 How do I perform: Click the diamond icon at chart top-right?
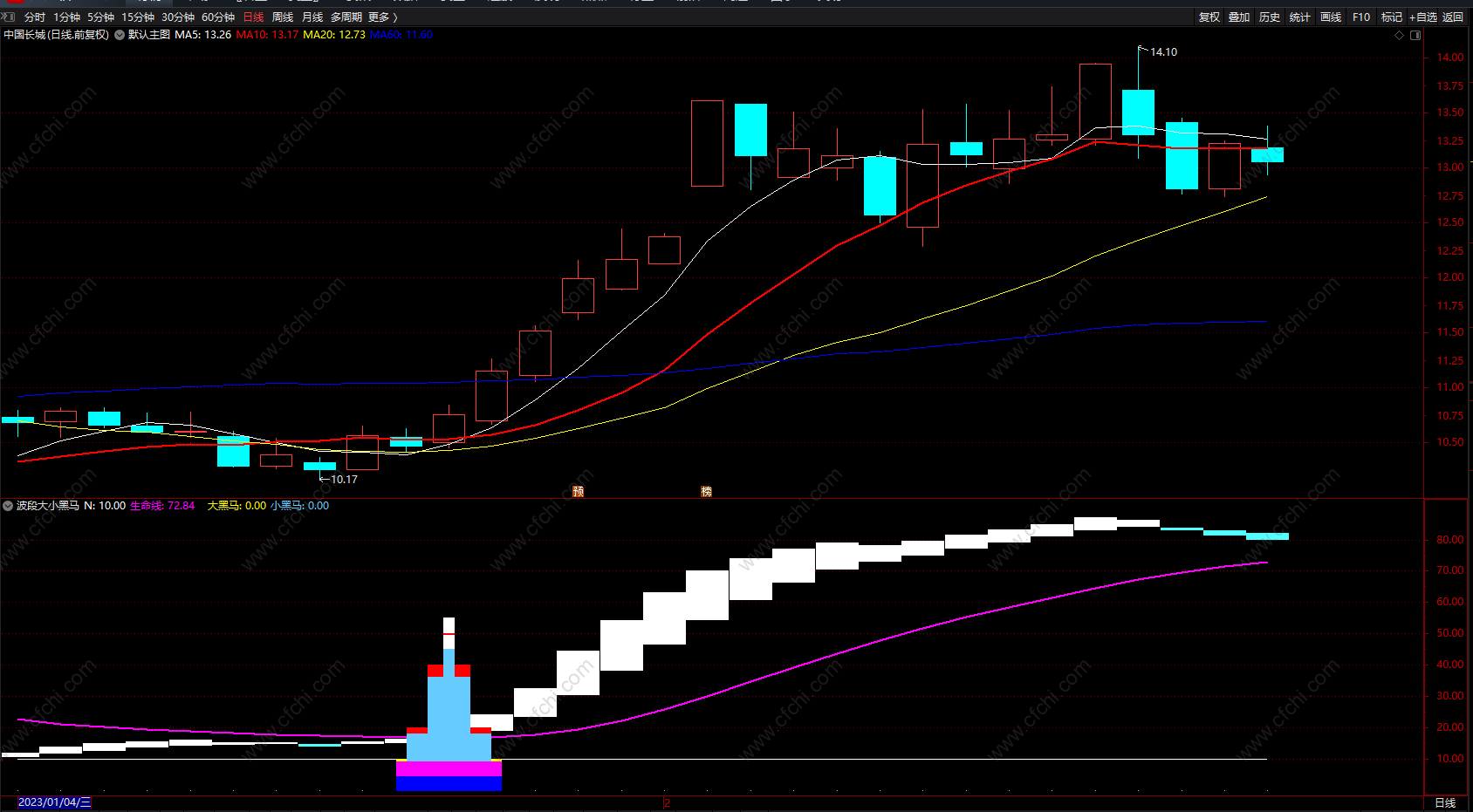click(x=1400, y=36)
